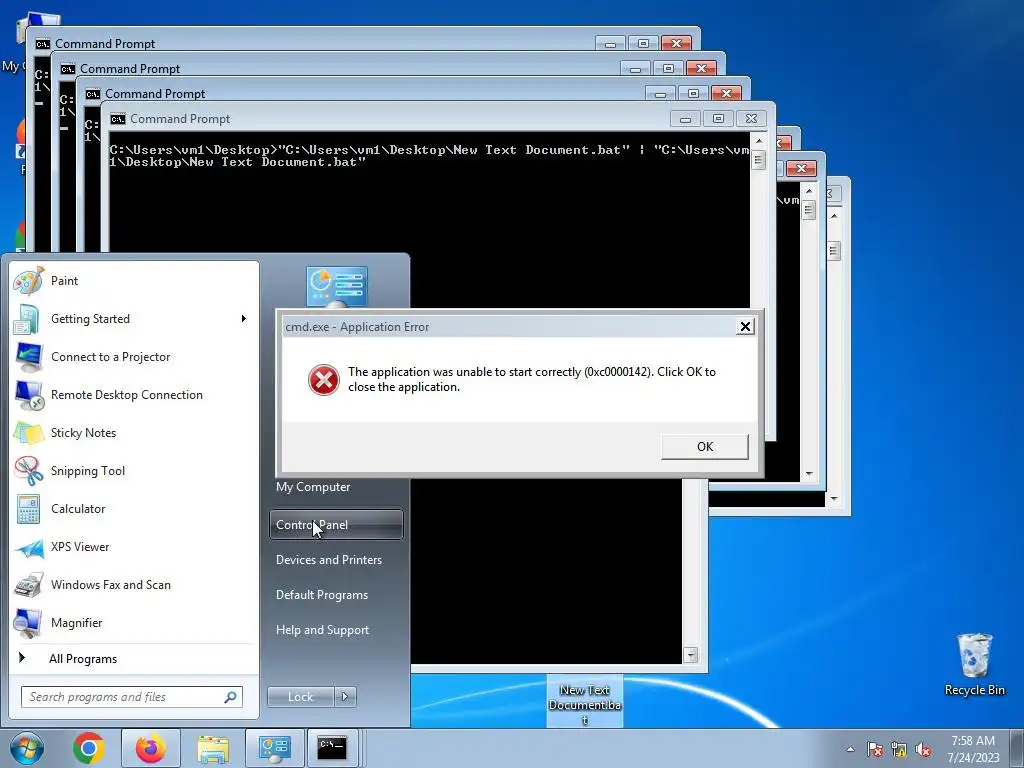Close the cmd.exe Application Error dialog
This screenshot has height=768, width=1024.
click(x=745, y=327)
